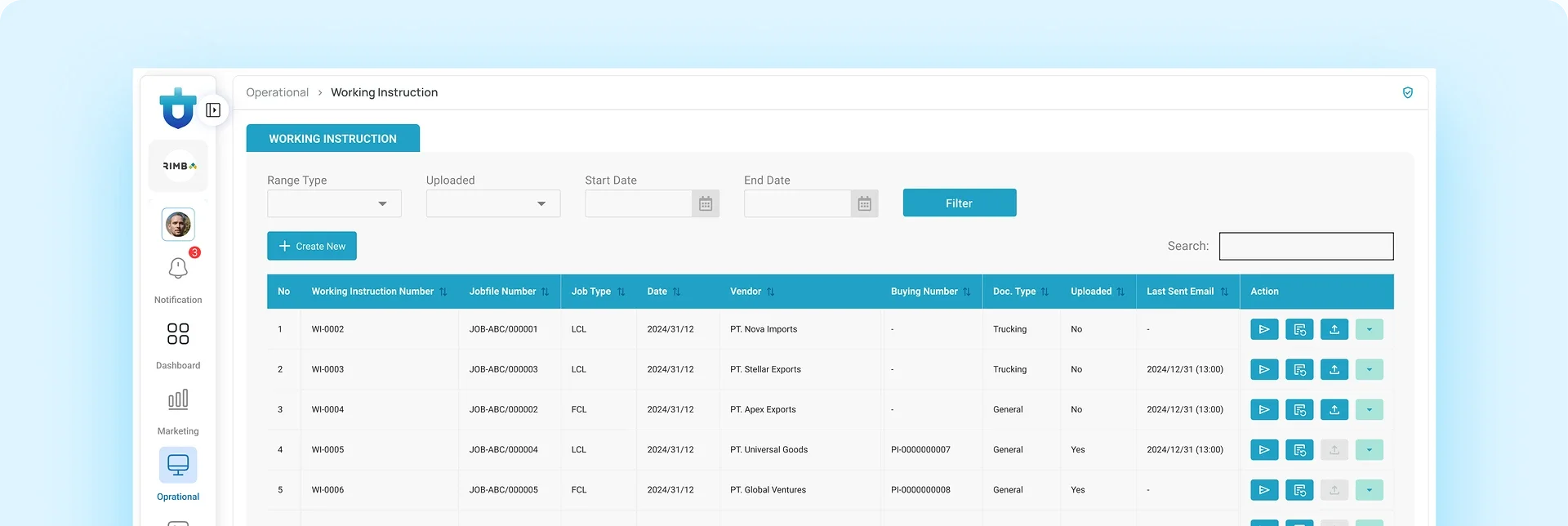Open the Notification bell icon

tap(178, 268)
